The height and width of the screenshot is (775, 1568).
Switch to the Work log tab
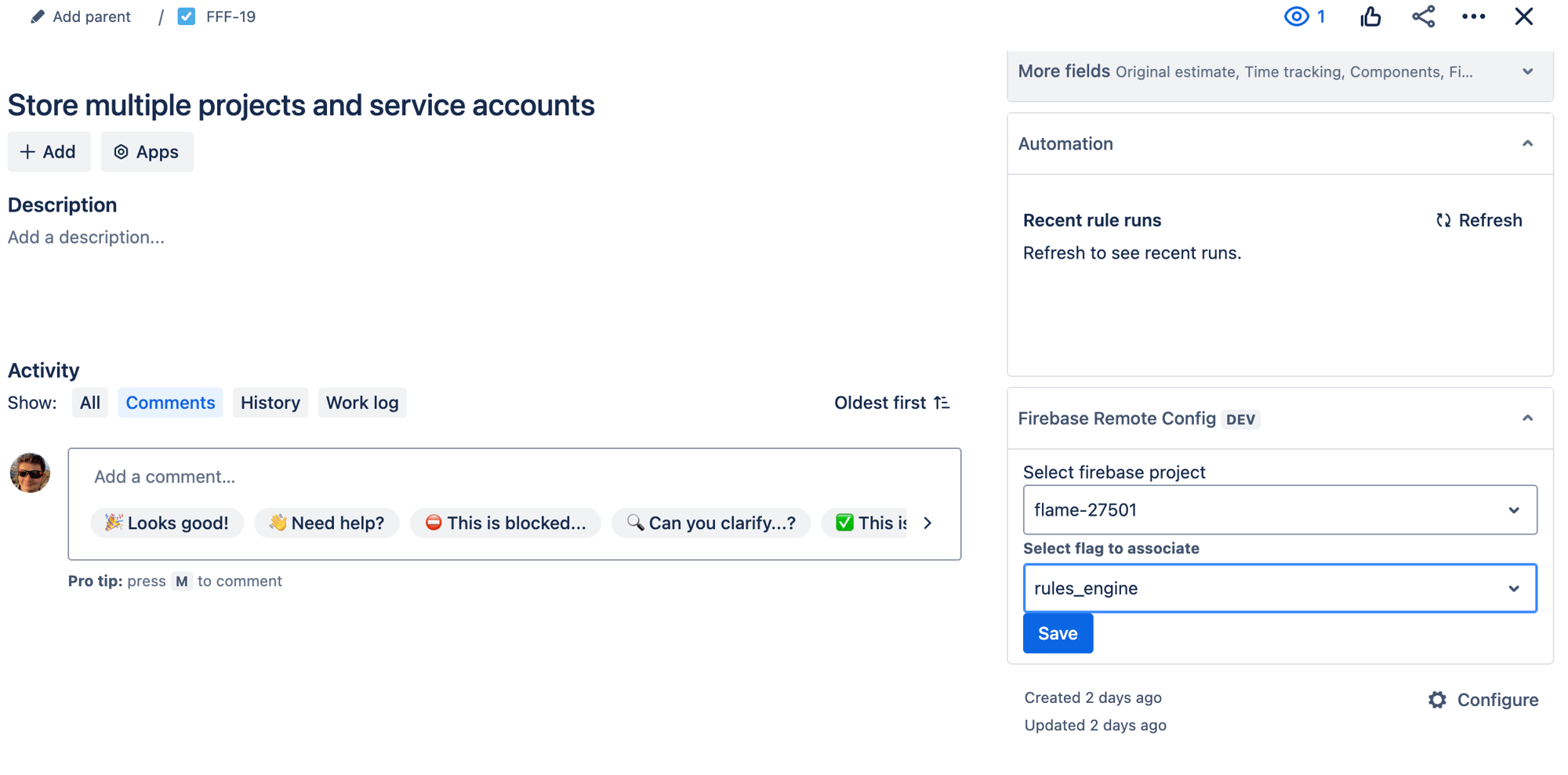click(x=362, y=403)
